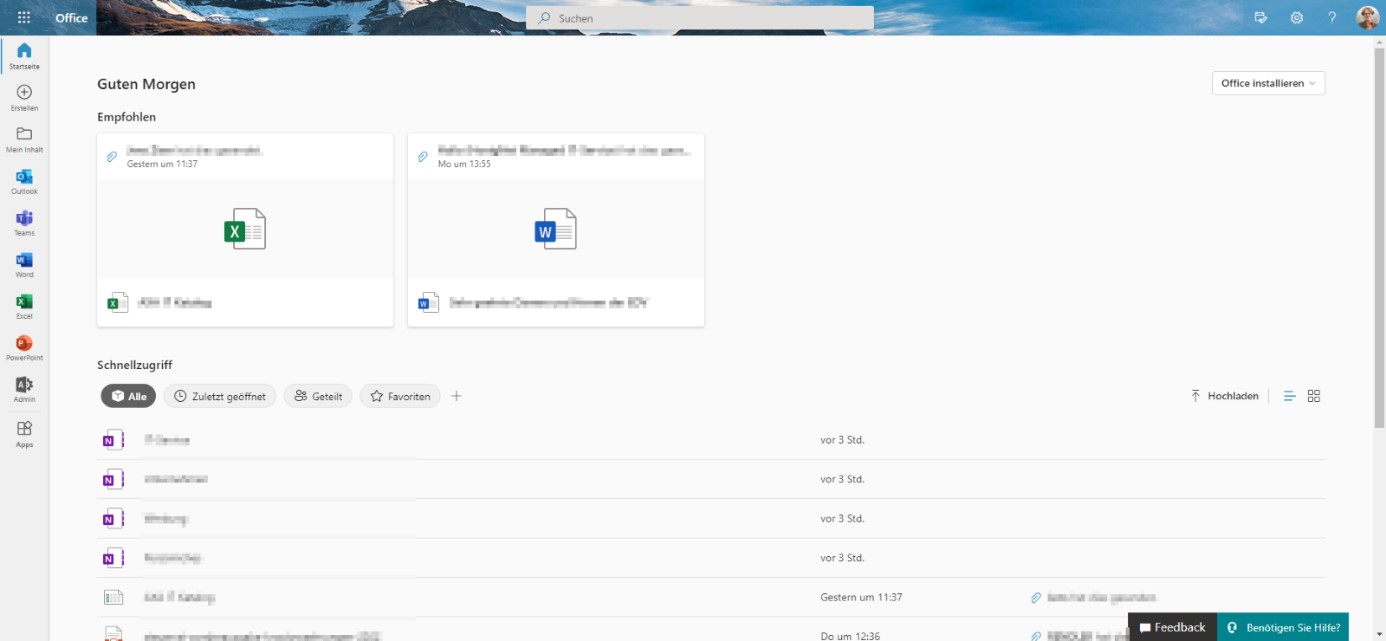Select the Alle filter tab
Screen dimensions: 1386x641
click(x=128, y=396)
